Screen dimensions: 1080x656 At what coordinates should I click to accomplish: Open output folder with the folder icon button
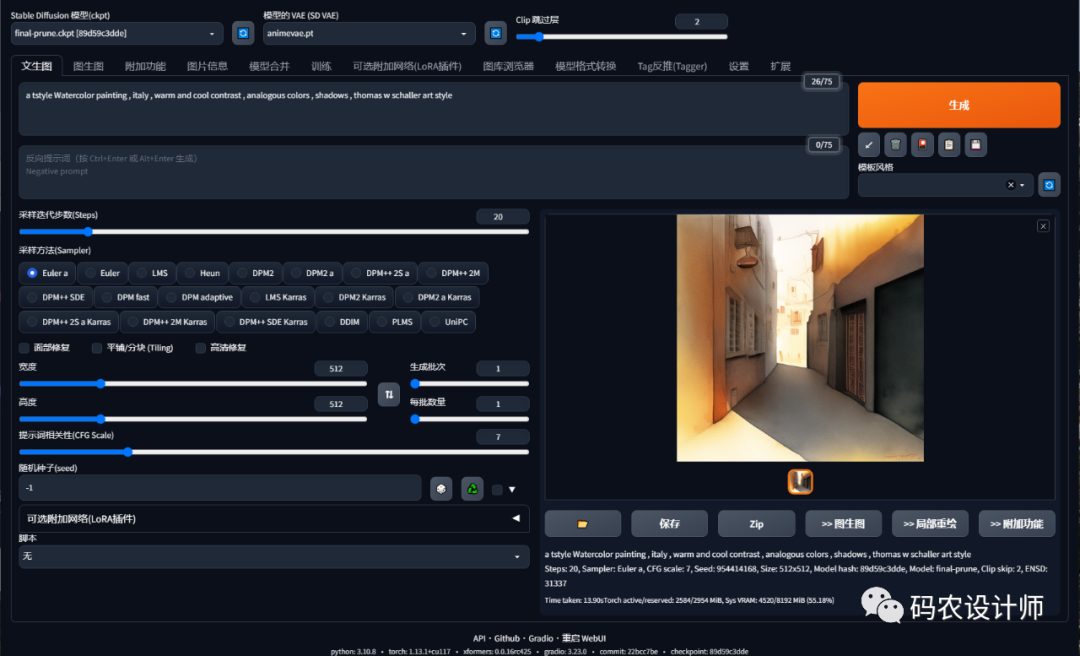click(582, 523)
